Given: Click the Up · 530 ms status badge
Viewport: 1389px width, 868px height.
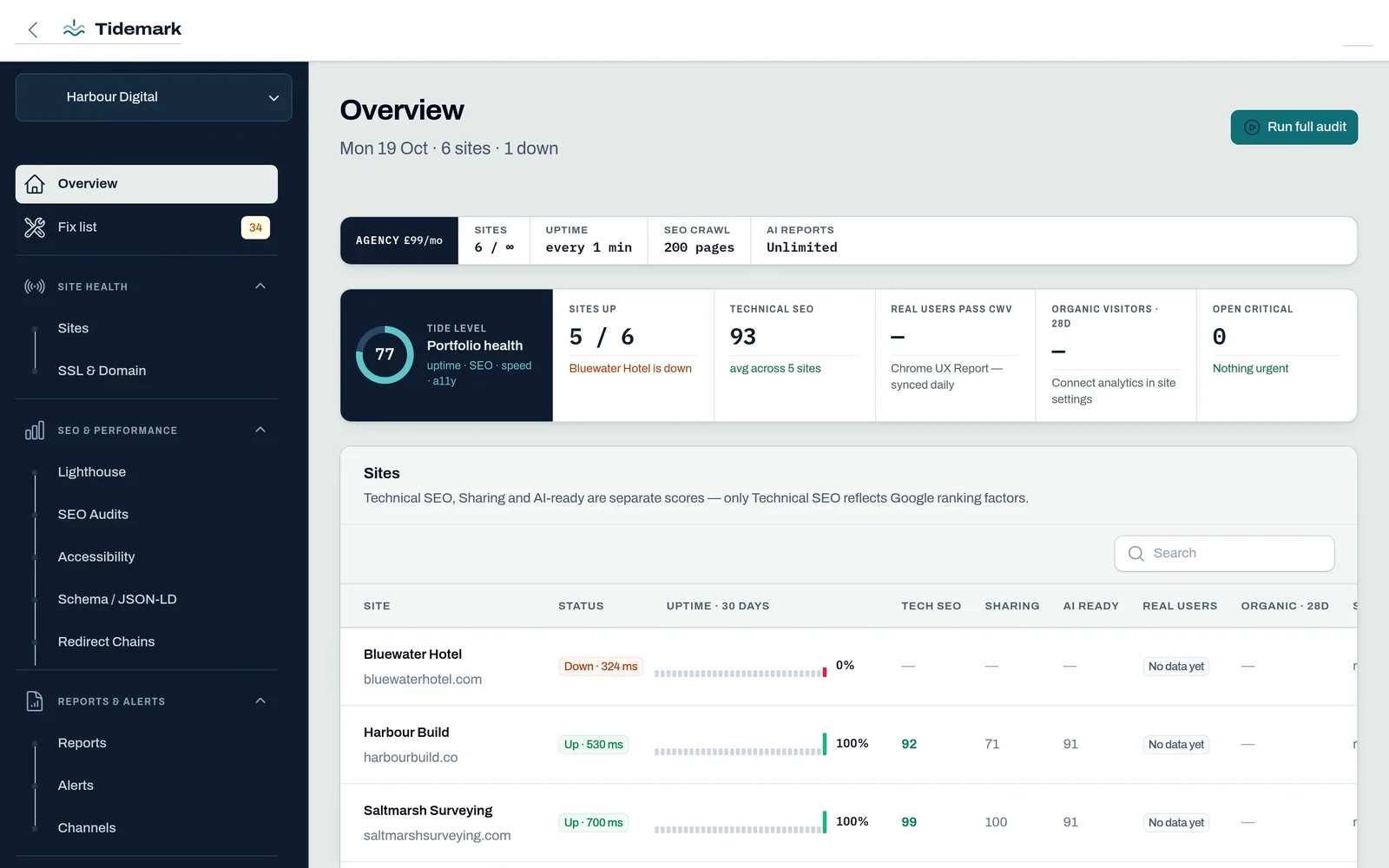Looking at the screenshot, I should pos(594,745).
